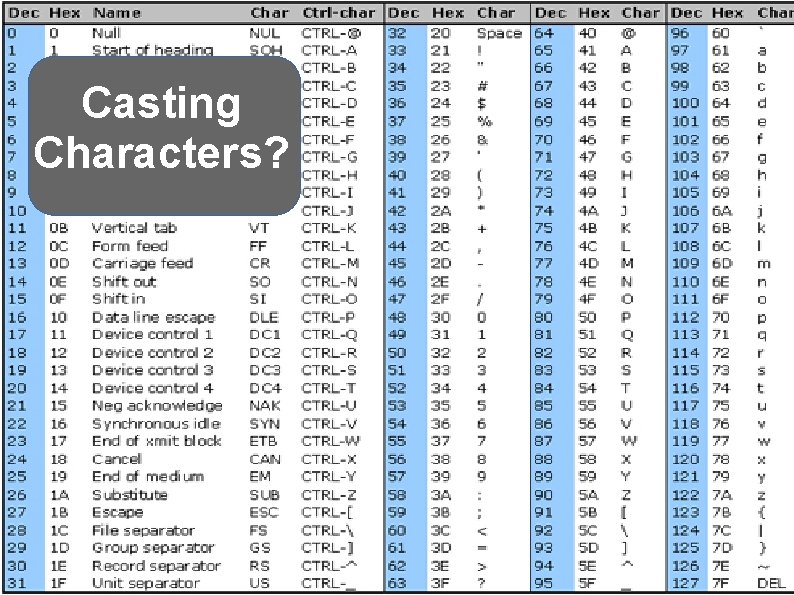This screenshot has height=595, width=794.
Task: Select the 'SOH' char cell
Action: [x=265, y=50]
